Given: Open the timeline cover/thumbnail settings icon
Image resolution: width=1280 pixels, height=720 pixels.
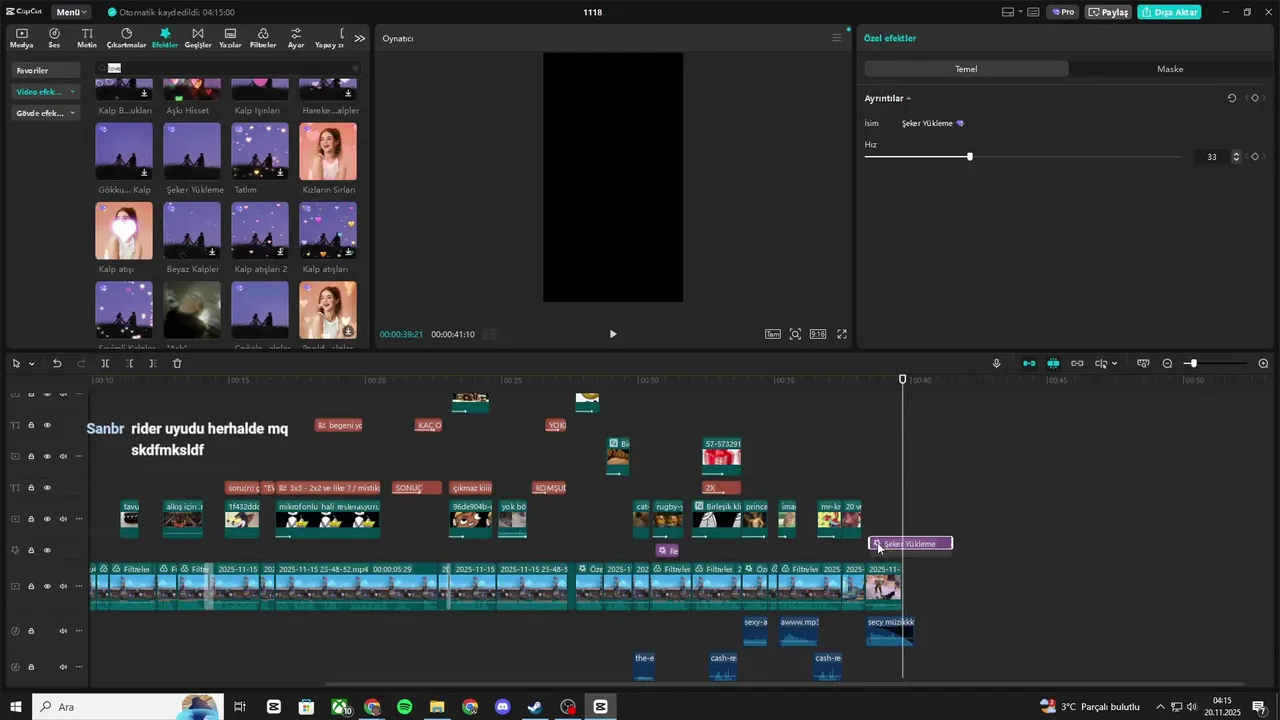Looking at the screenshot, I should pos(1143,363).
